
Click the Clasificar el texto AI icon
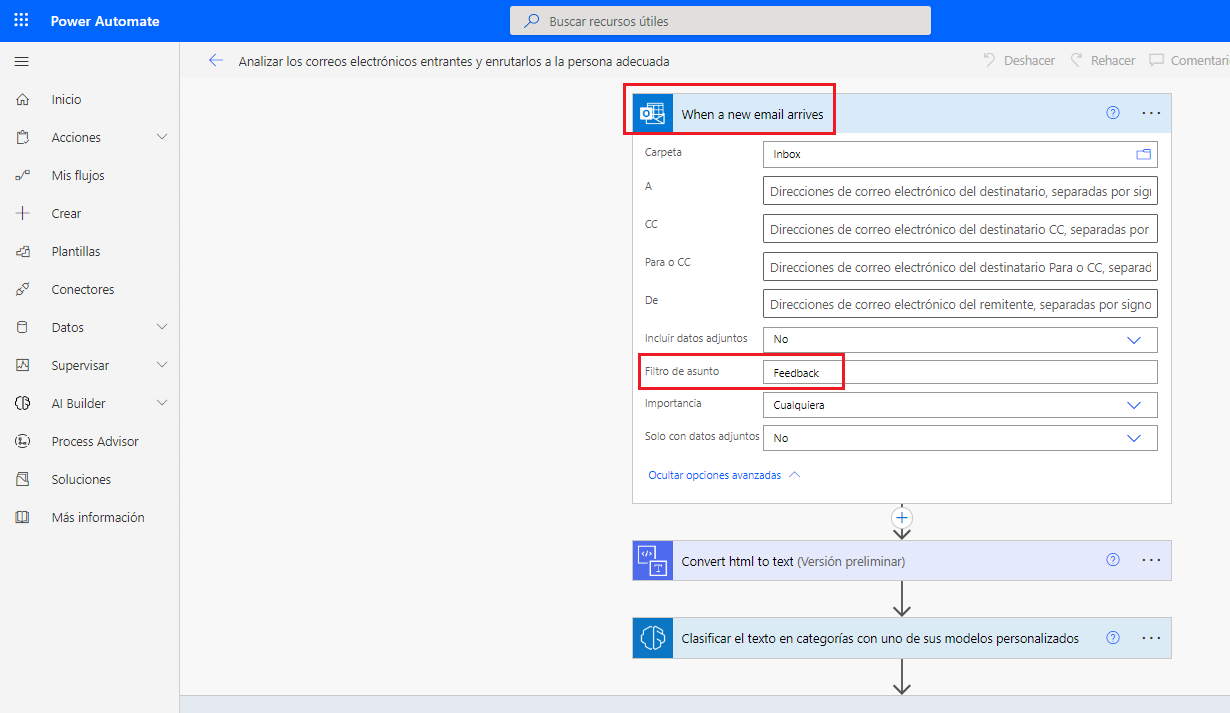(653, 638)
